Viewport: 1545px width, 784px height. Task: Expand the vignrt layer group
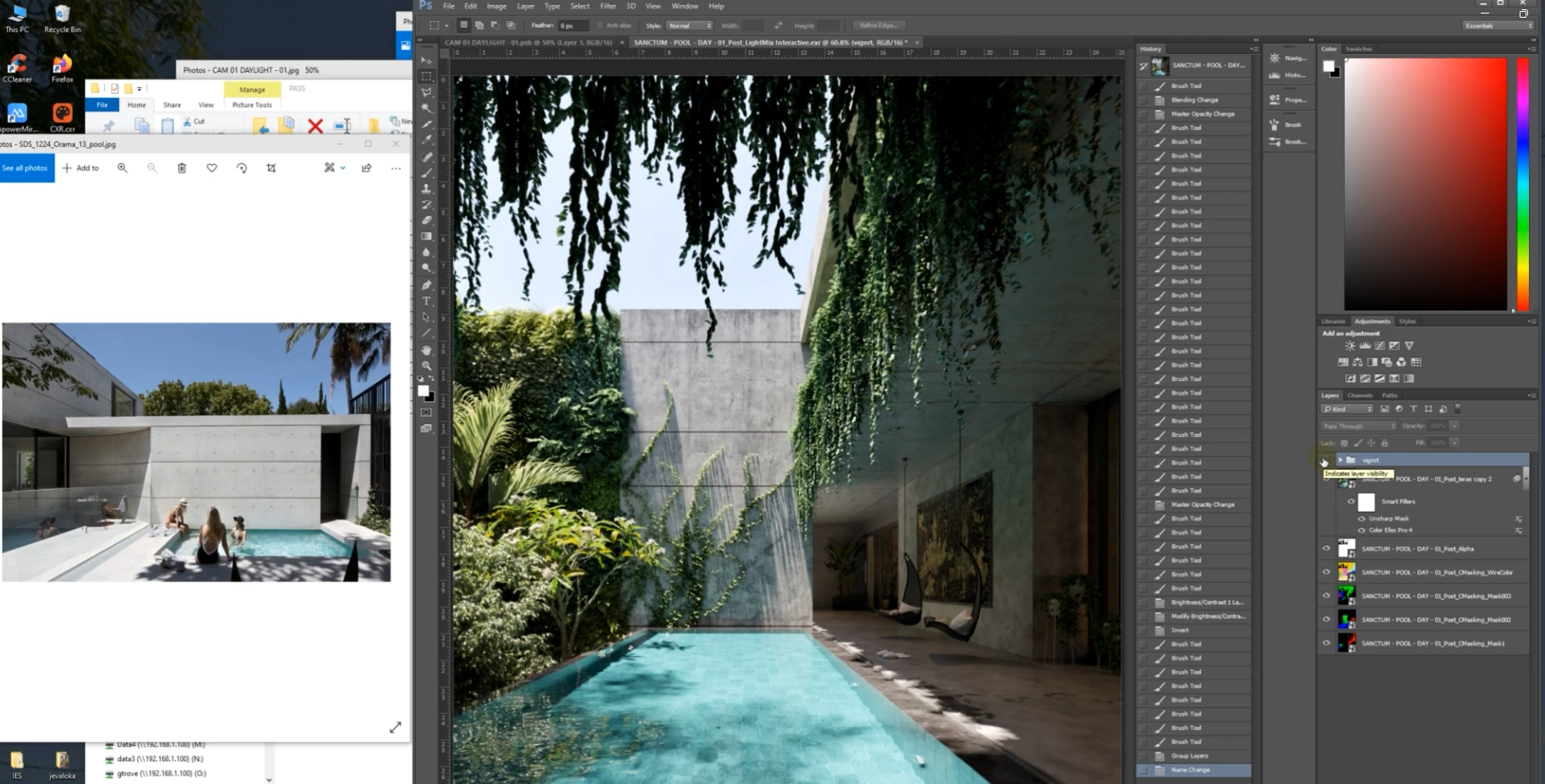point(1340,460)
